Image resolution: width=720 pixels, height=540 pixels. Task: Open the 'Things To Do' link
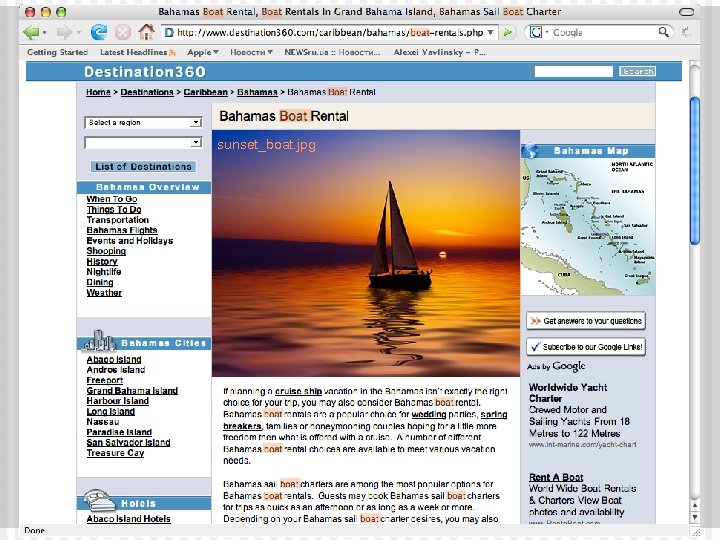tap(114, 209)
